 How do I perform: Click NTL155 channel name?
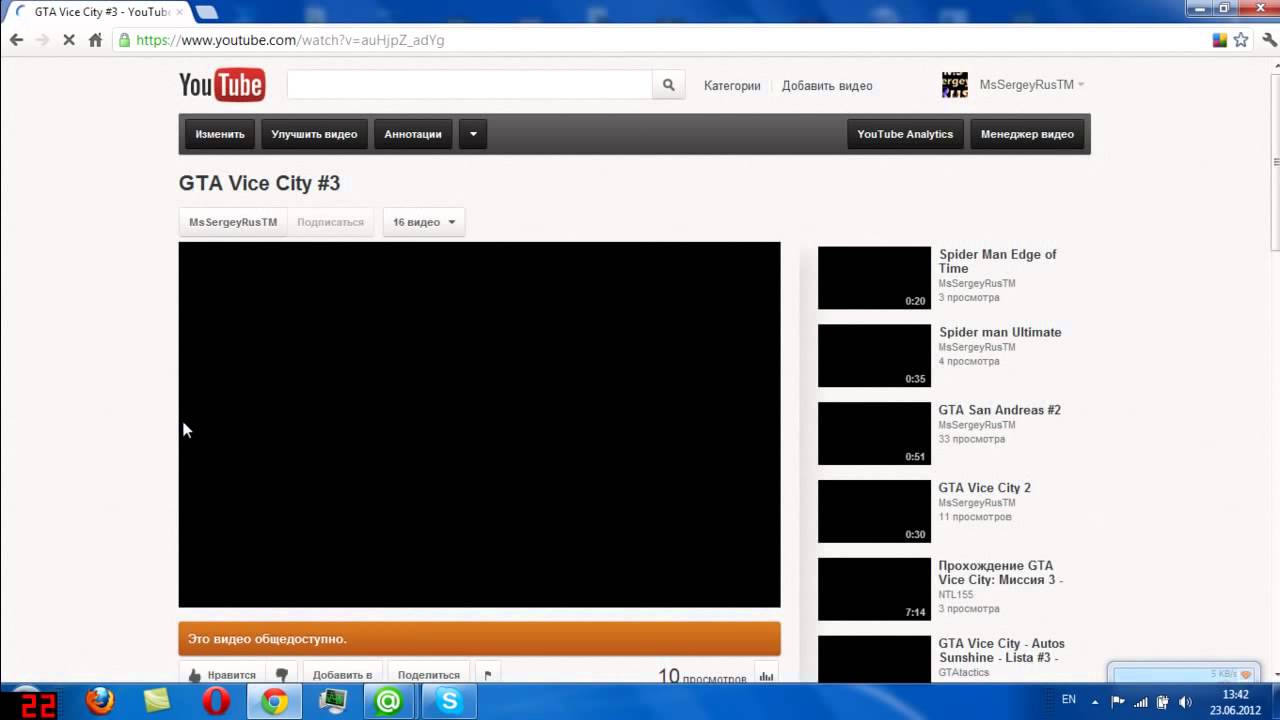[955, 594]
